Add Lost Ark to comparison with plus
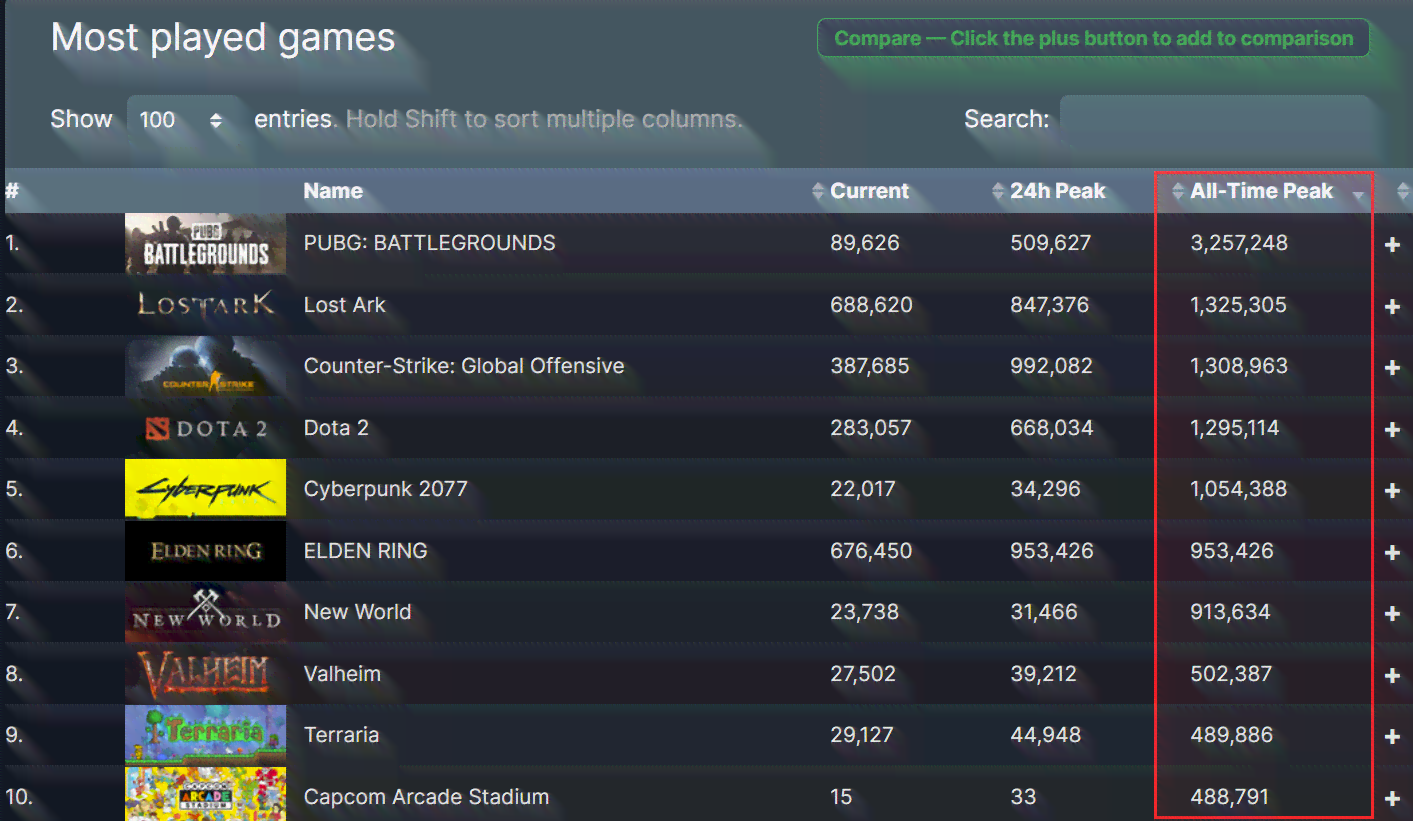 (1392, 306)
